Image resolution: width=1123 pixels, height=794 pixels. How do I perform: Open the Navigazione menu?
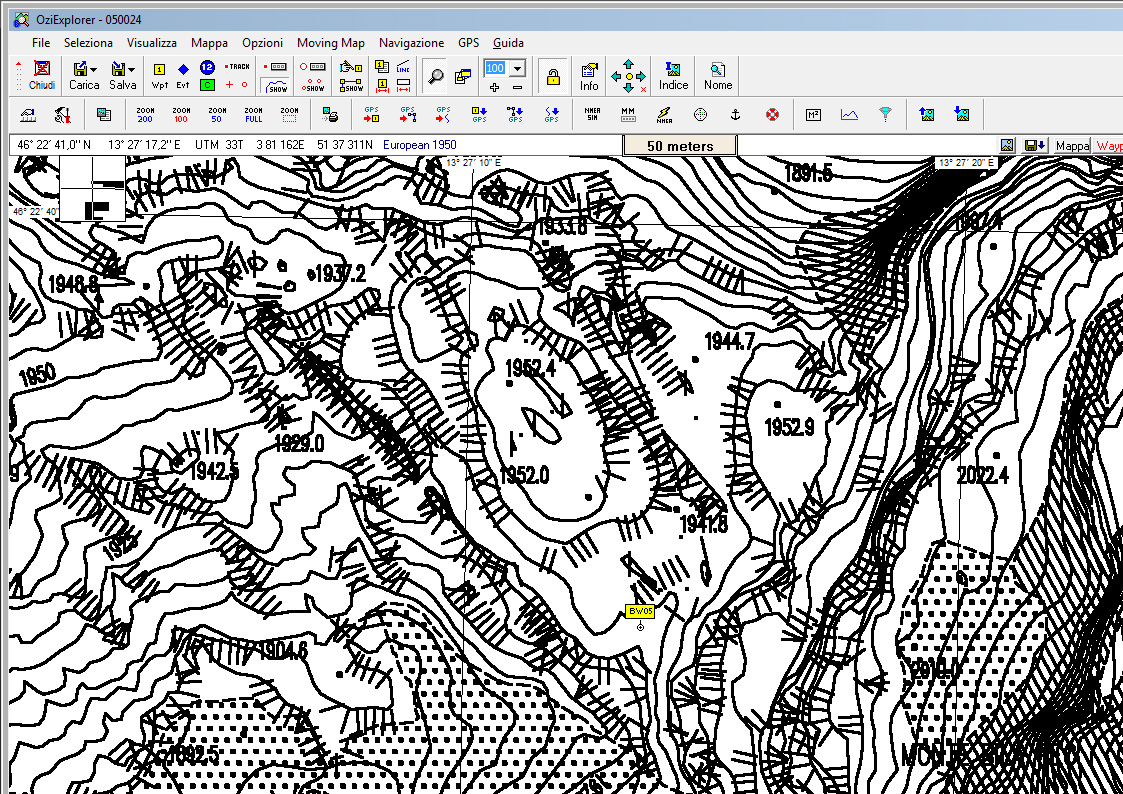(411, 43)
